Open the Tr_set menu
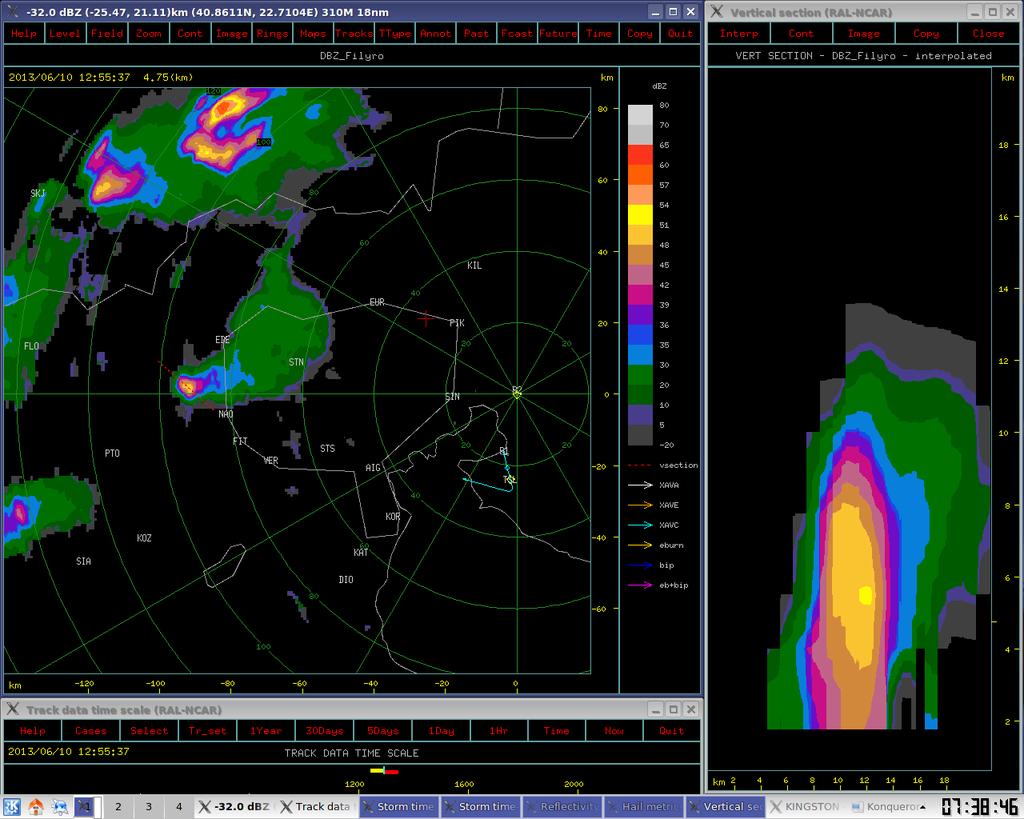This screenshot has height=819, width=1024. pos(207,731)
